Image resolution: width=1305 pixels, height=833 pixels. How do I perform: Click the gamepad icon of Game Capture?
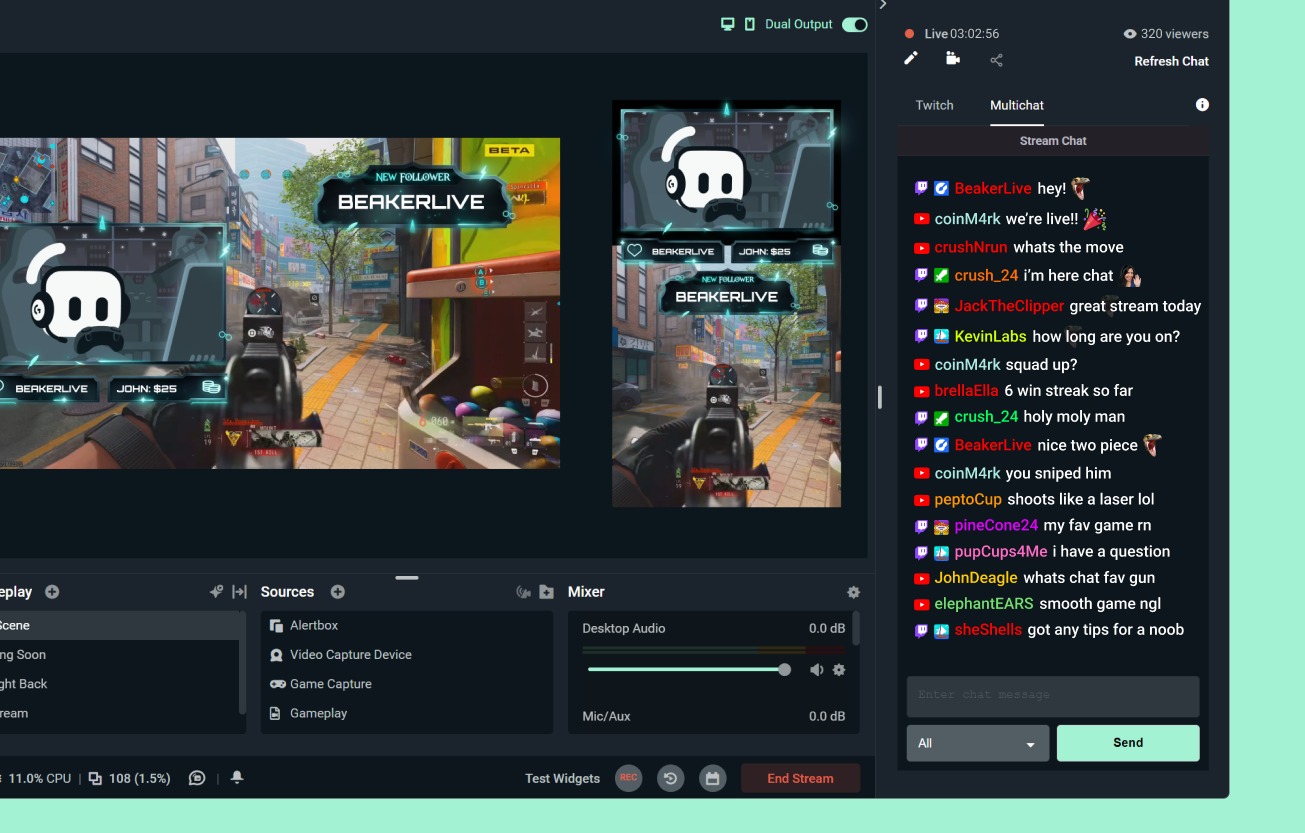(x=277, y=684)
